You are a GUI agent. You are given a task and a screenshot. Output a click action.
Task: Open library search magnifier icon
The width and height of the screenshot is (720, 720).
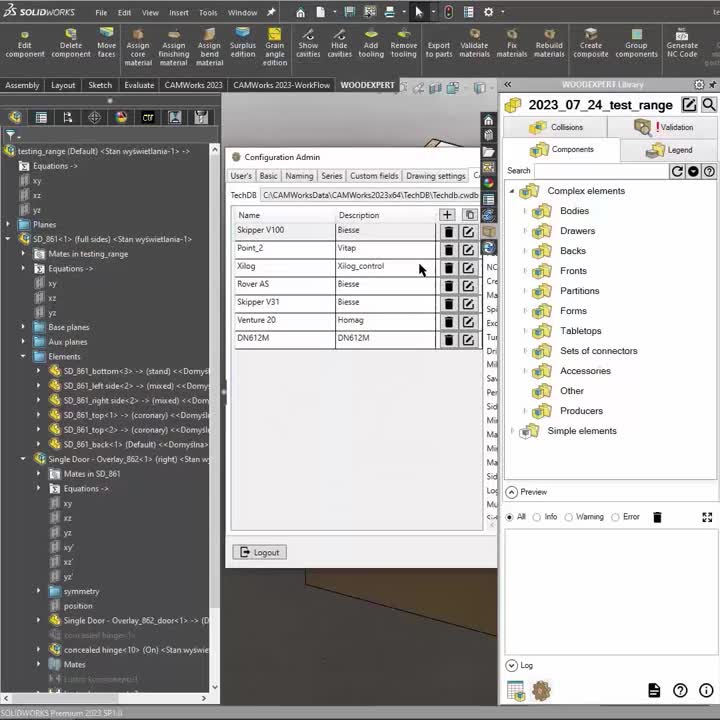click(x=709, y=105)
